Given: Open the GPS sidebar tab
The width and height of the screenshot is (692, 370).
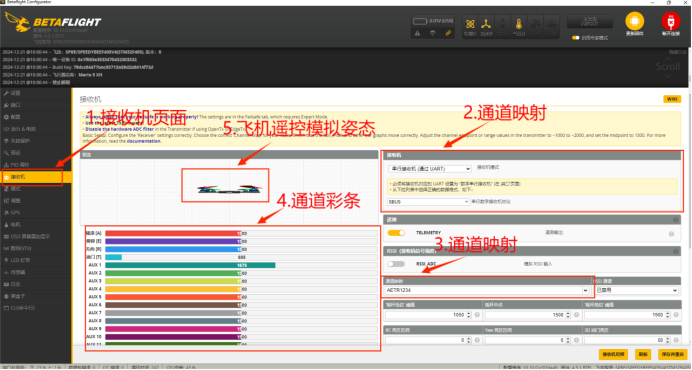Looking at the screenshot, I should tap(35, 212).
